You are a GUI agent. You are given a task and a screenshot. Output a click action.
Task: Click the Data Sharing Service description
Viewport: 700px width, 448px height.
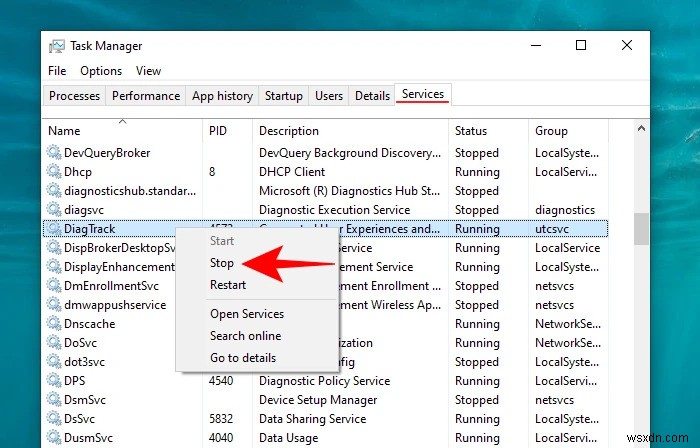[312, 419]
